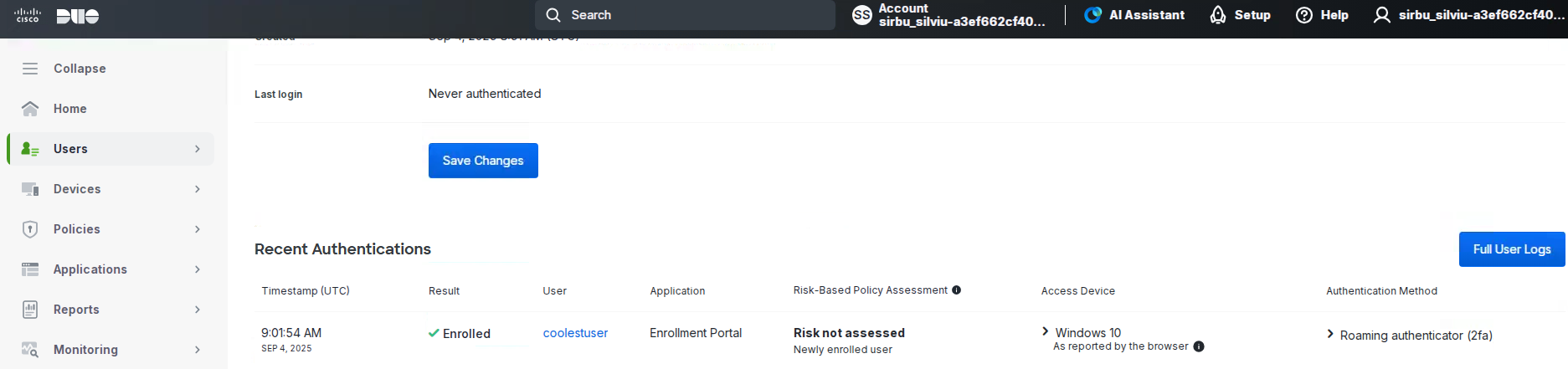Open Setup from the header
The width and height of the screenshot is (1568, 369).
pos(1241,15)
